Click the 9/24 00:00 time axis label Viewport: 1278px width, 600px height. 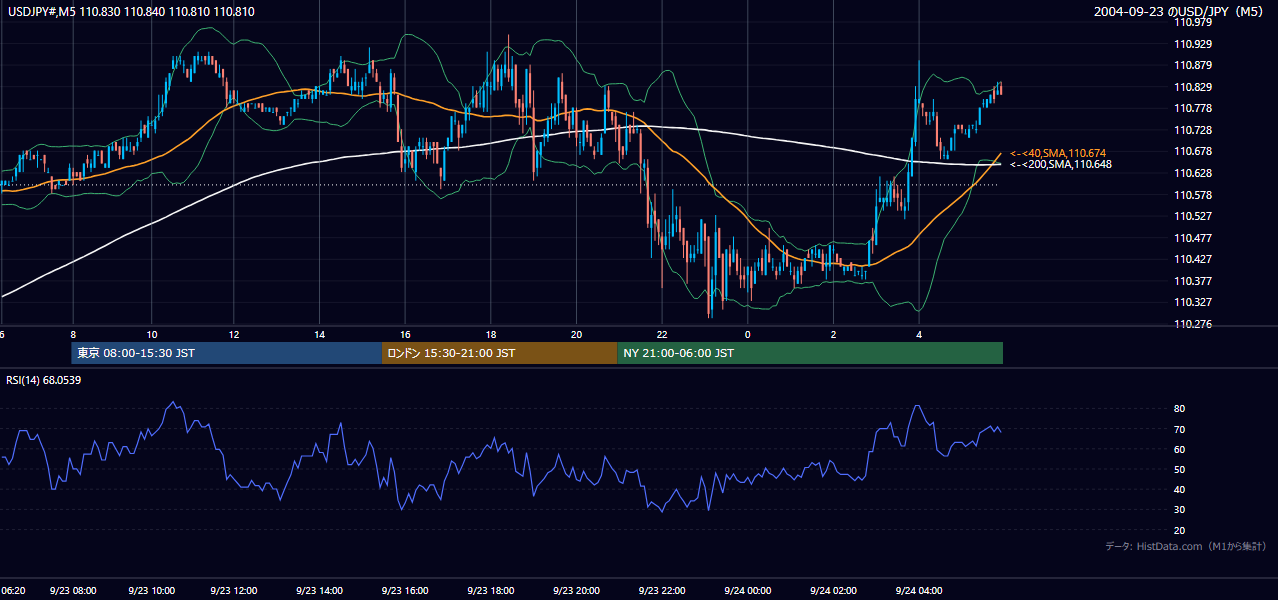pyautogui.click(x=748, y=591)
